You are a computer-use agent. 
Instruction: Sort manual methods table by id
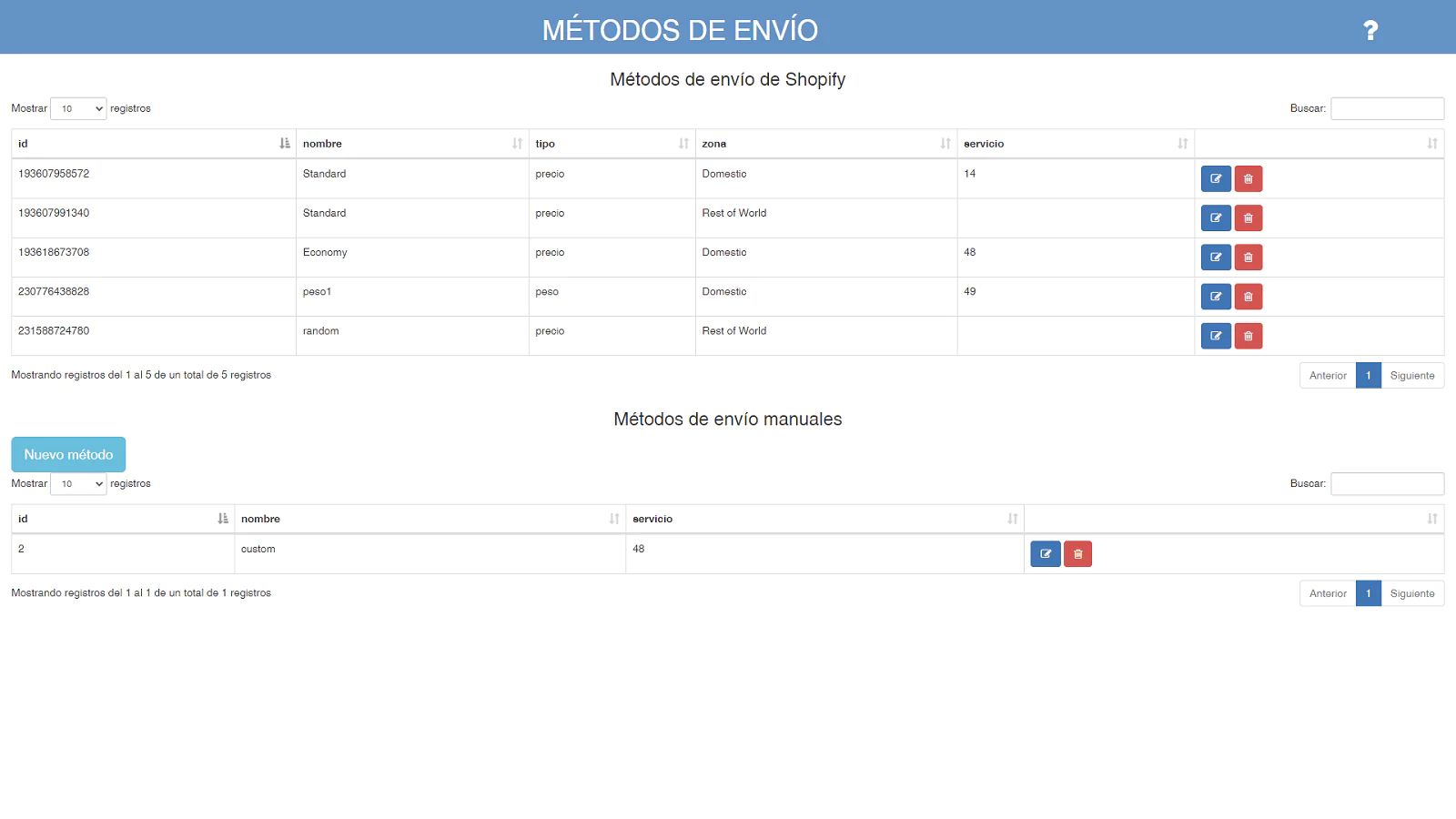click(123, 519)
